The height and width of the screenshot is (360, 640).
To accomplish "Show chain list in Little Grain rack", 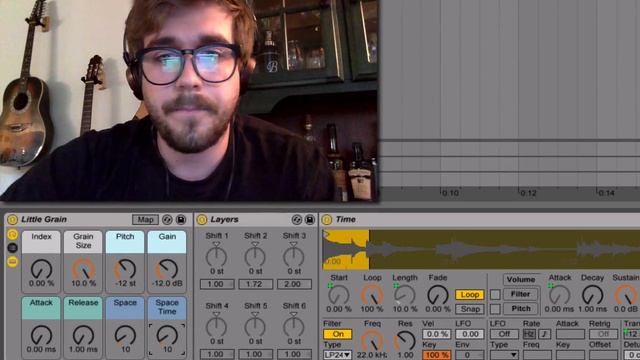I will tap(13, 248).
